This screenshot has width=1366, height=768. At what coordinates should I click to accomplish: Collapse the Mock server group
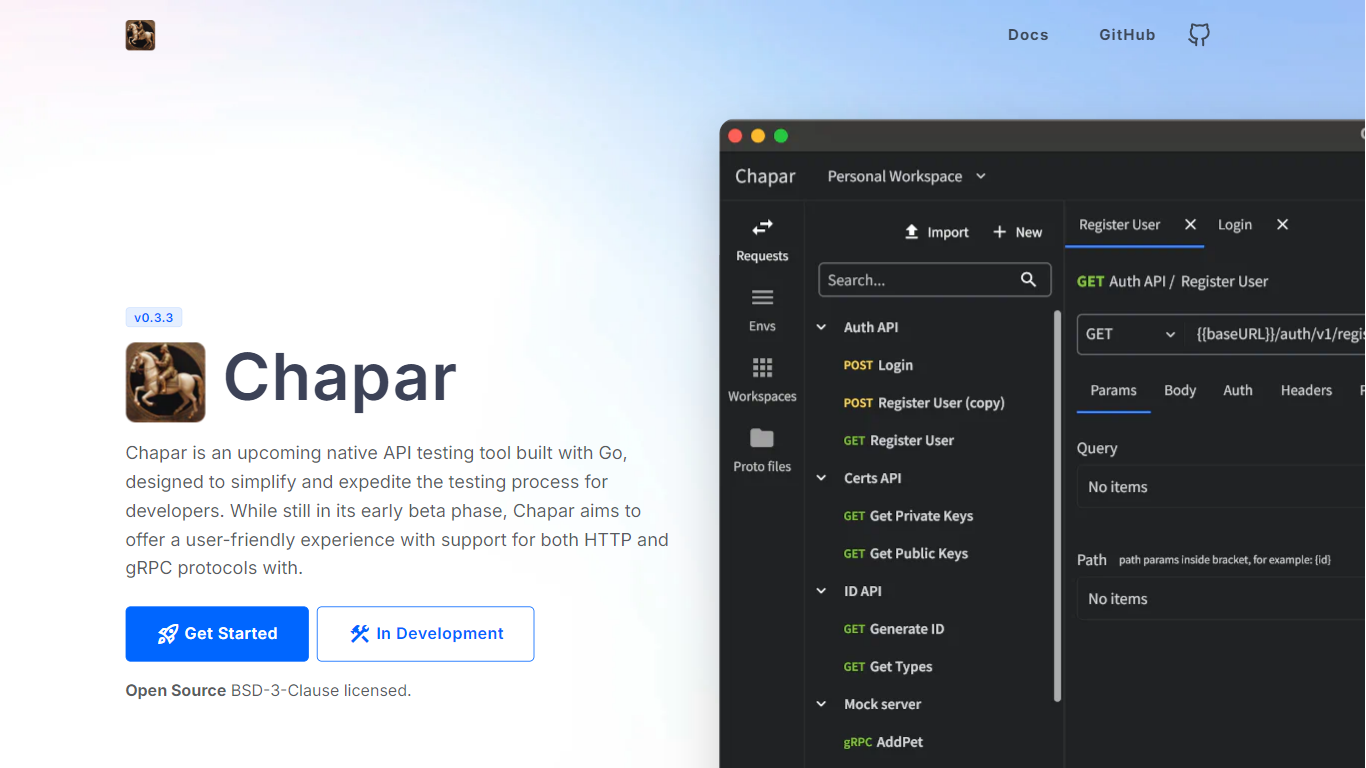(x=822, y=704)
